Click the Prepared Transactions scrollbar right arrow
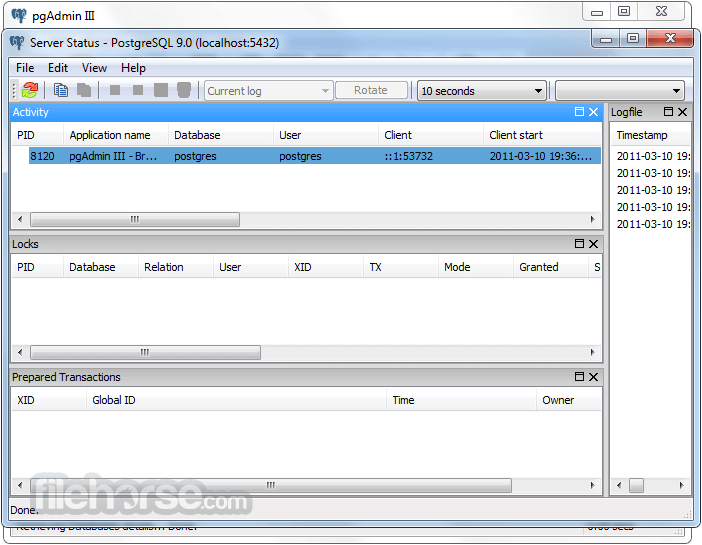The image size is (702, 545). [x=593, y=485]
